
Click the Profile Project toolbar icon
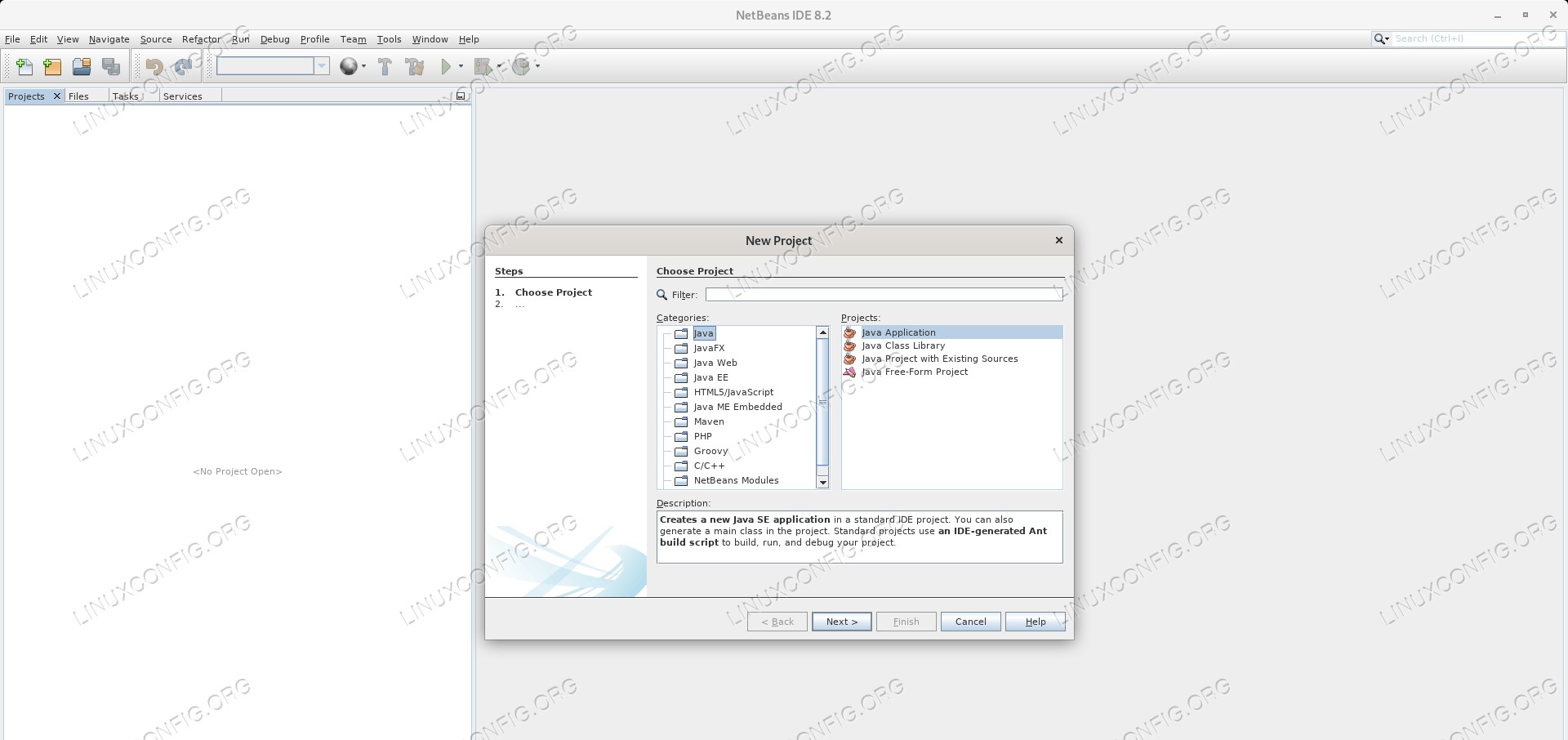[x=521, y=66]
